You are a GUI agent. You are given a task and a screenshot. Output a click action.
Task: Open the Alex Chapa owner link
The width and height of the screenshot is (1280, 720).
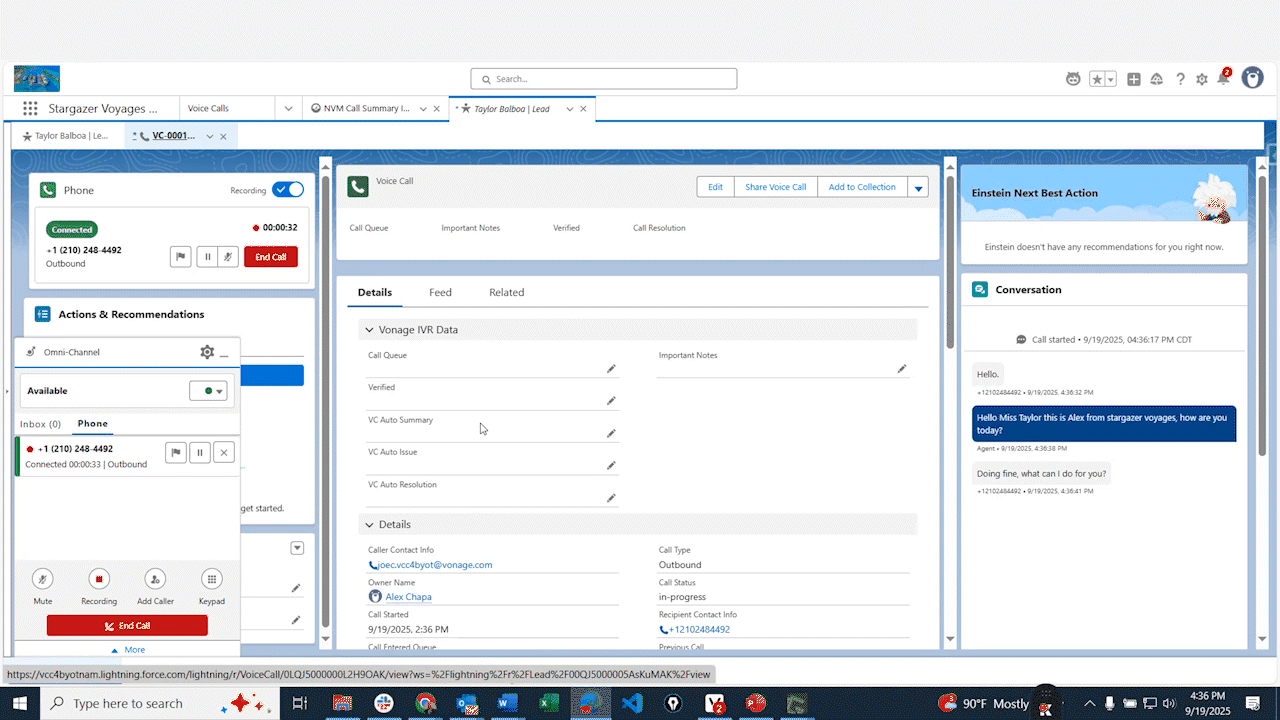click(408, 596)
